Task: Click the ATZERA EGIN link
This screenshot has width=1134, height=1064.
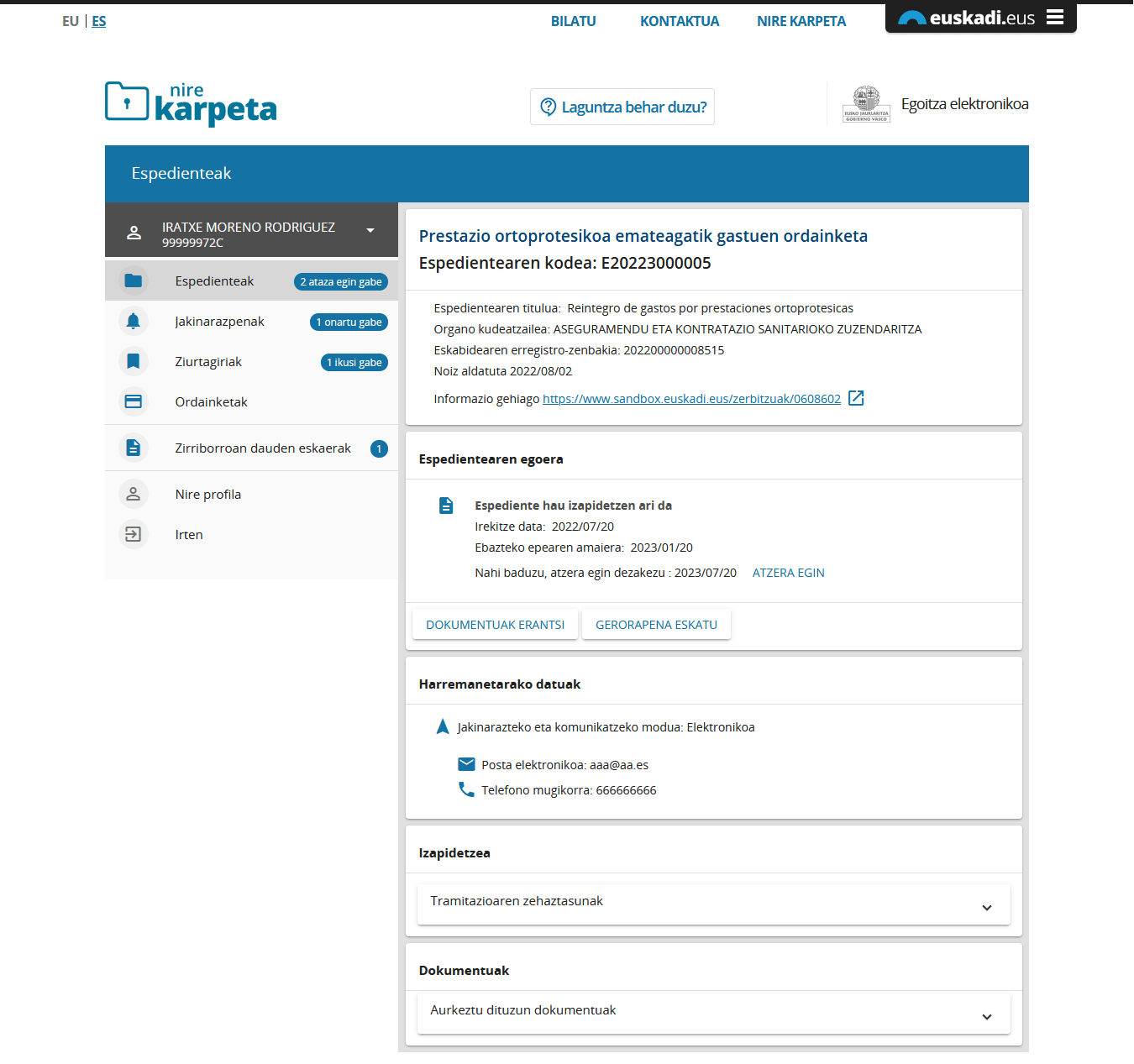Action: 788,573
